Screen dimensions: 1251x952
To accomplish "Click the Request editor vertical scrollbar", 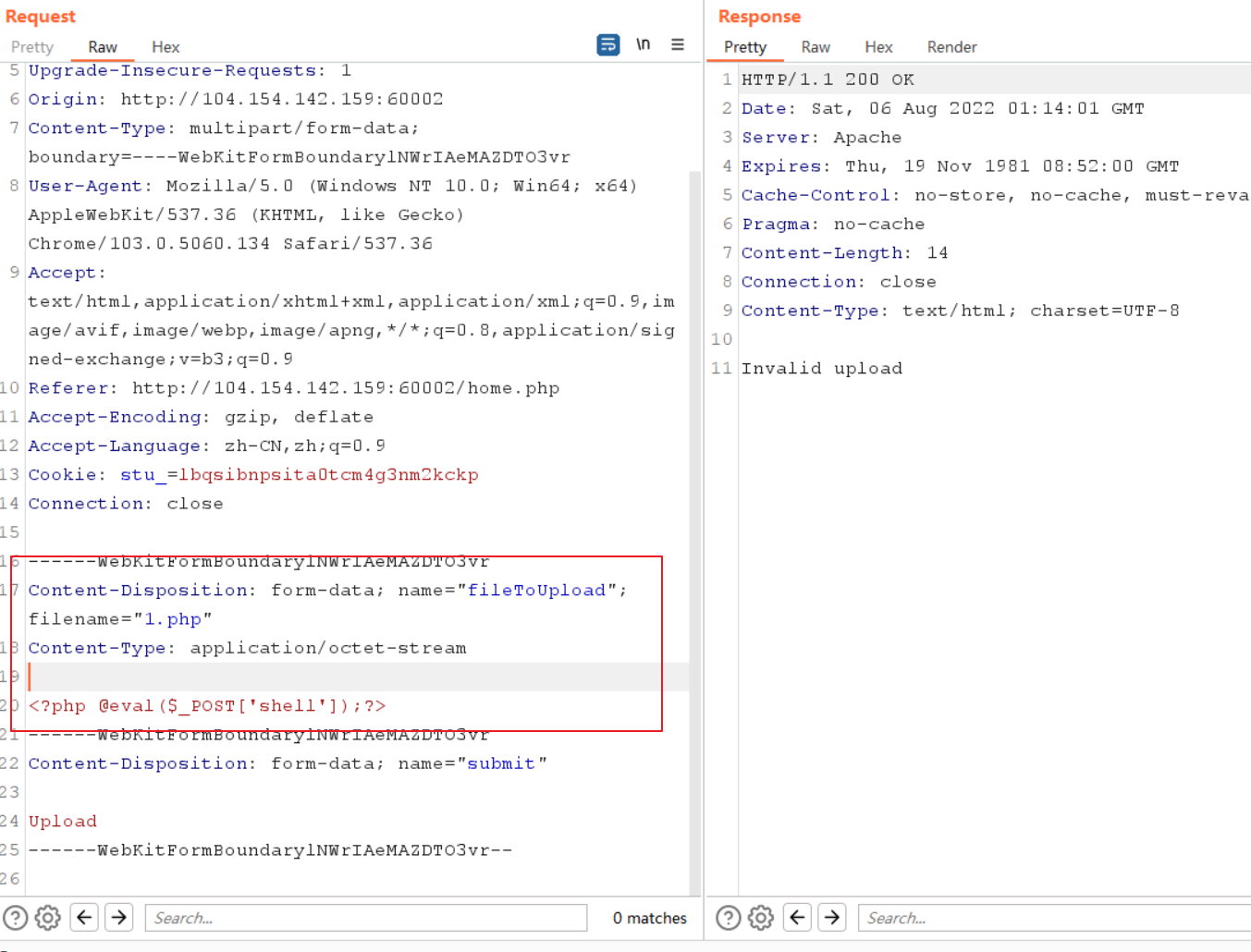I will (x=695, y=531).
